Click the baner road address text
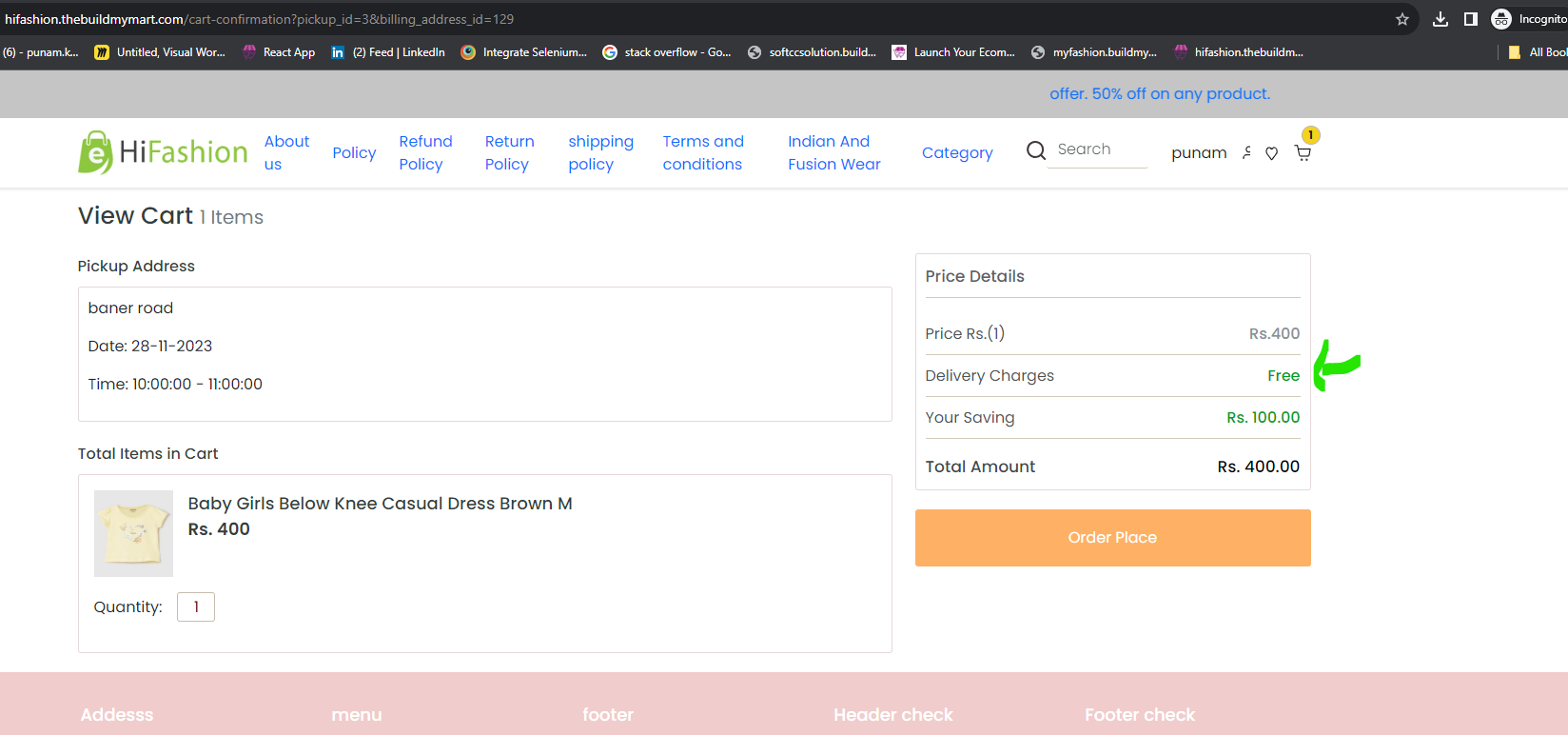Screen dimensions: 1568x735 pyautogui.click(x=130, y=308)
